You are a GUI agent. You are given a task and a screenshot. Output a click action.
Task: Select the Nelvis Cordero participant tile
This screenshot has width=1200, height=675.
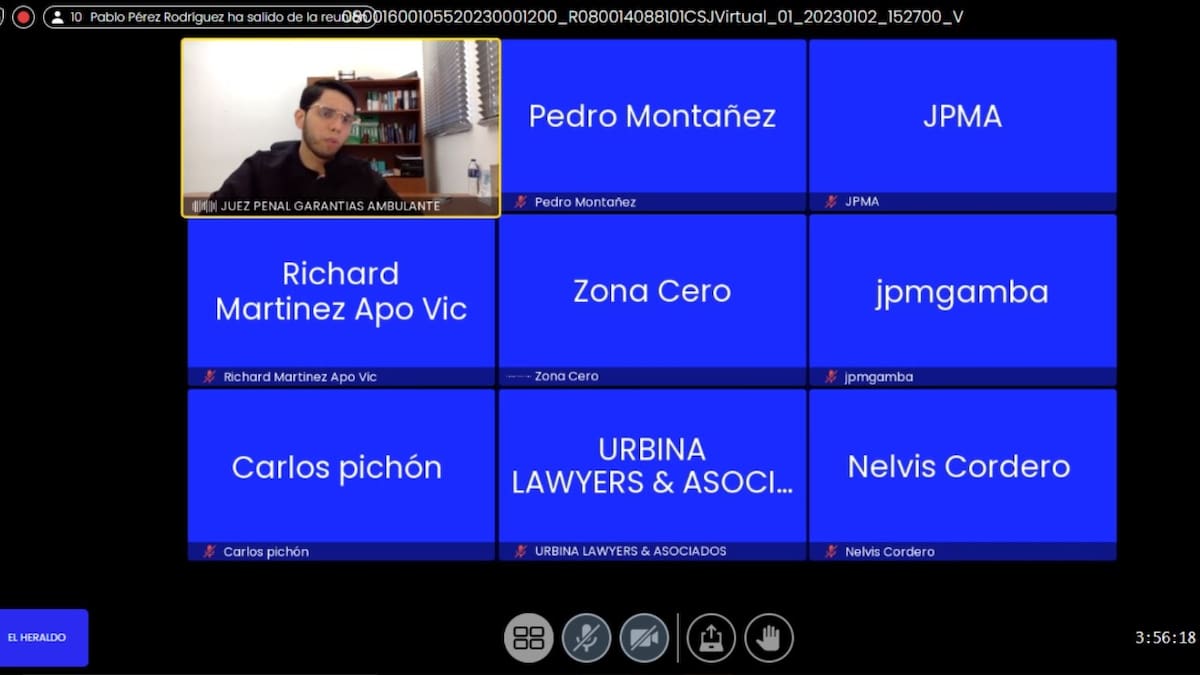click(962, 467)
